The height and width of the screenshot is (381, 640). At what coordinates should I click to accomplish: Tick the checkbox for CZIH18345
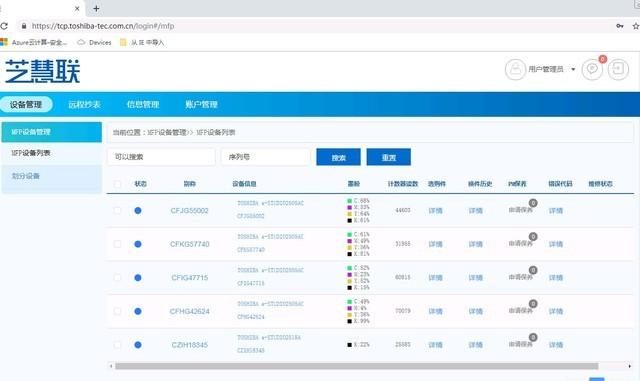118,345
